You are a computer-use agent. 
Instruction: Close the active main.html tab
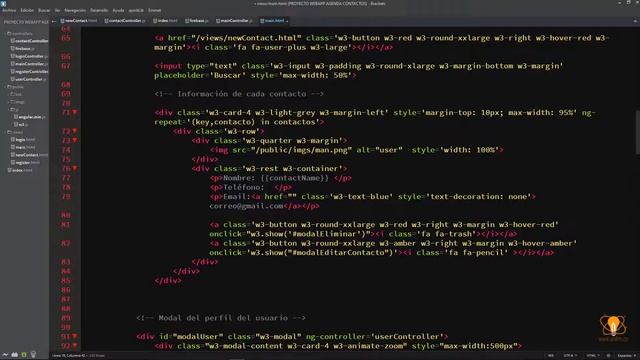point(287,21)
